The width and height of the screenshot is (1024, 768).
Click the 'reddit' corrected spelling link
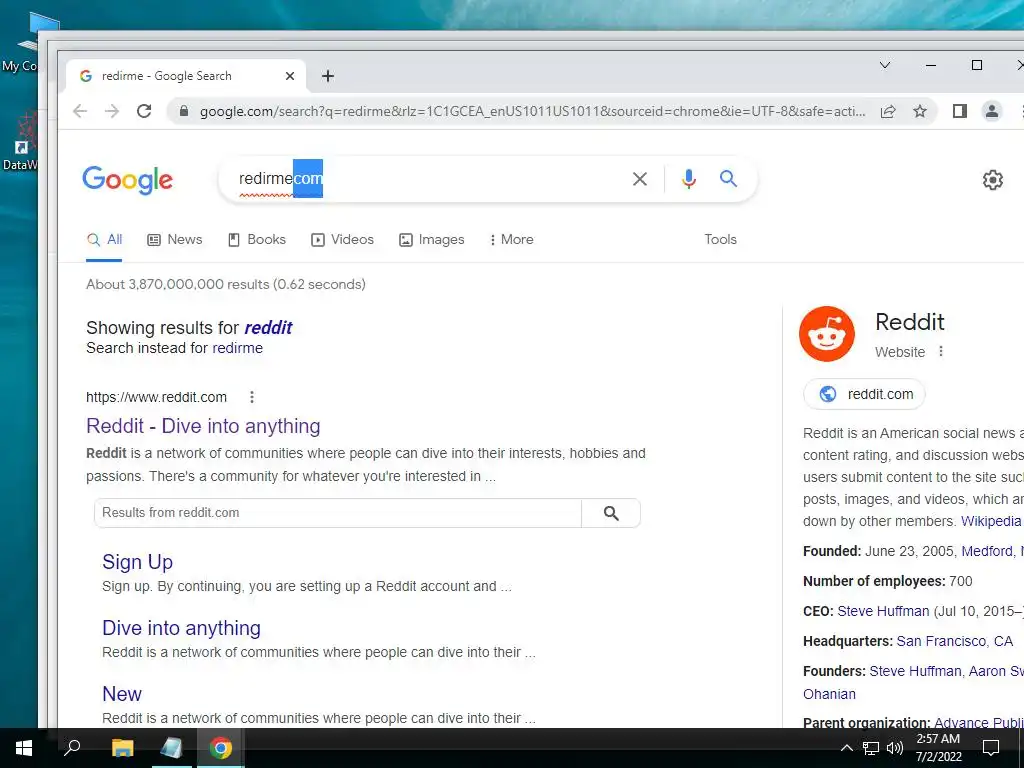coord(268,328)
